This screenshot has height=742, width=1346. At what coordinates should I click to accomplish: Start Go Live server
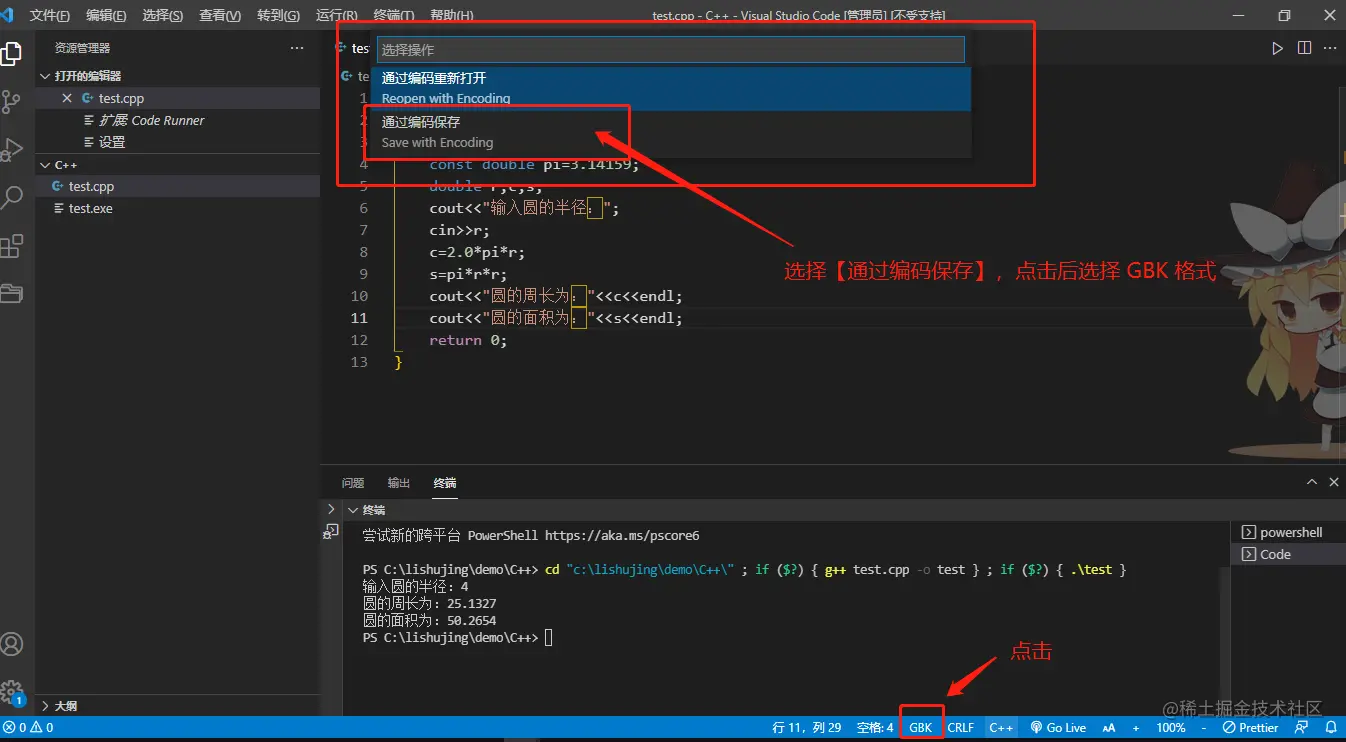pos(1058,728)
